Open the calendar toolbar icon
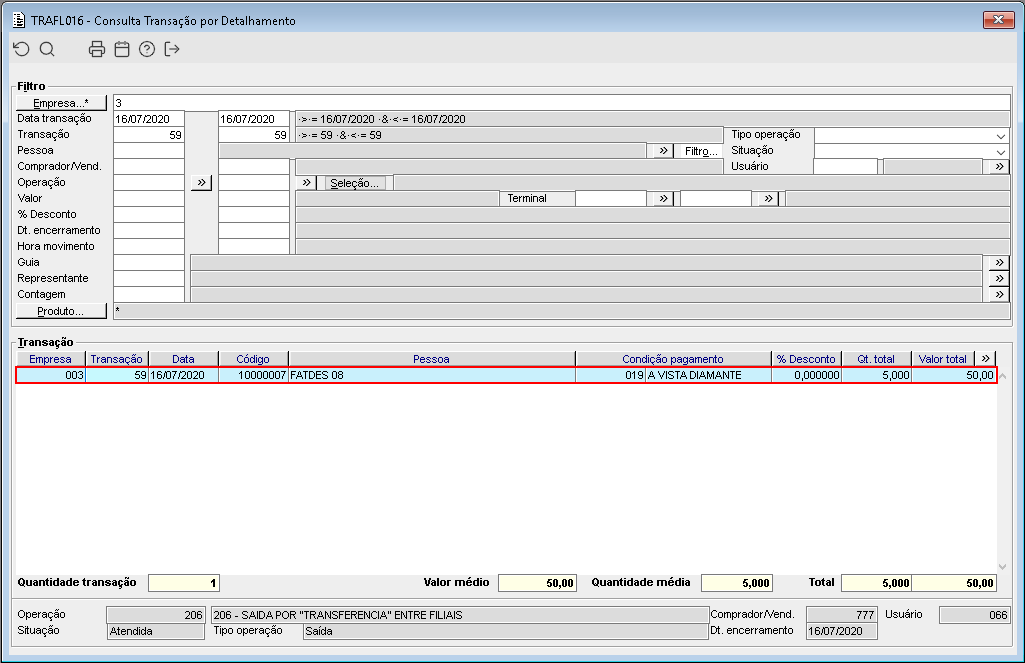 point(122,49)
